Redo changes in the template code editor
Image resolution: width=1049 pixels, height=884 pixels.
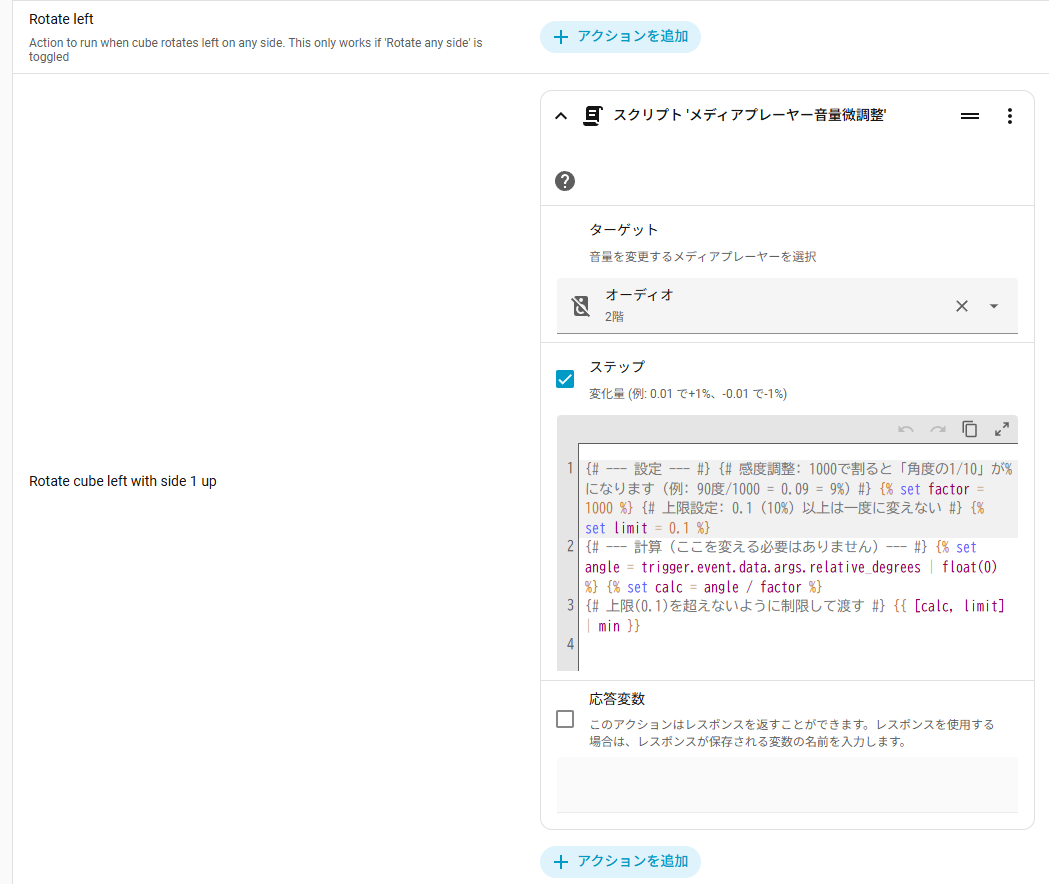(x=937, y=429)
